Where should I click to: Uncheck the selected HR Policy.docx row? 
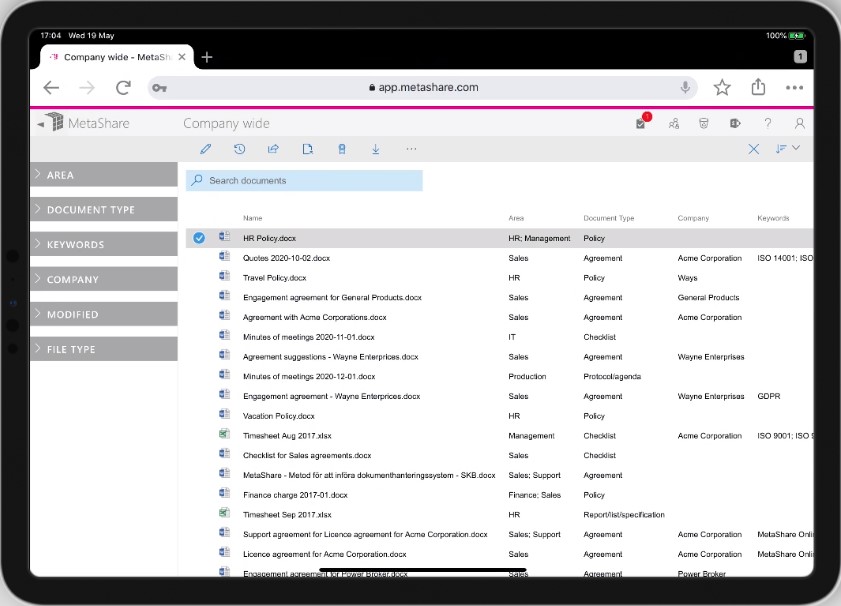[199, 238]
